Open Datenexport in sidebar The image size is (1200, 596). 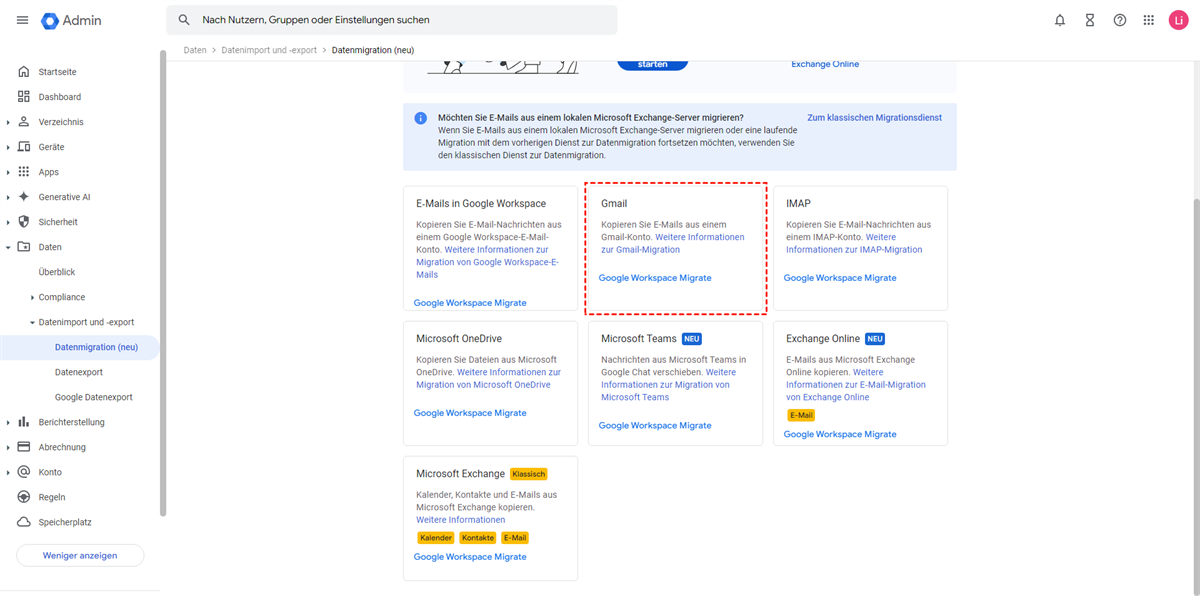(x=80, y=372)
